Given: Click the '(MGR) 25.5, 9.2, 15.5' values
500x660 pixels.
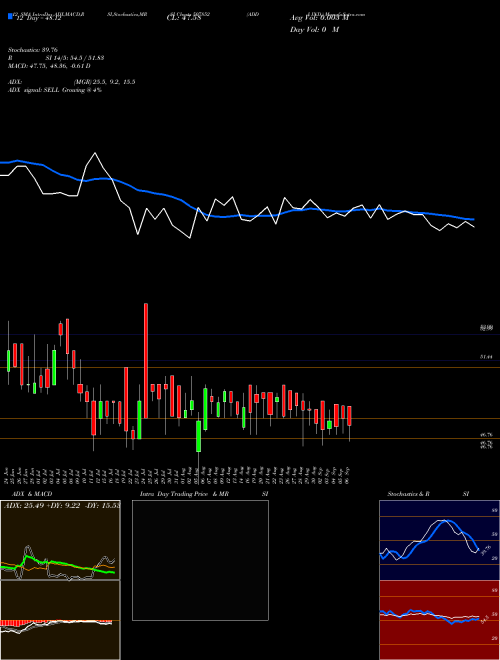Looking at the screenshot, I should [105, 82].
